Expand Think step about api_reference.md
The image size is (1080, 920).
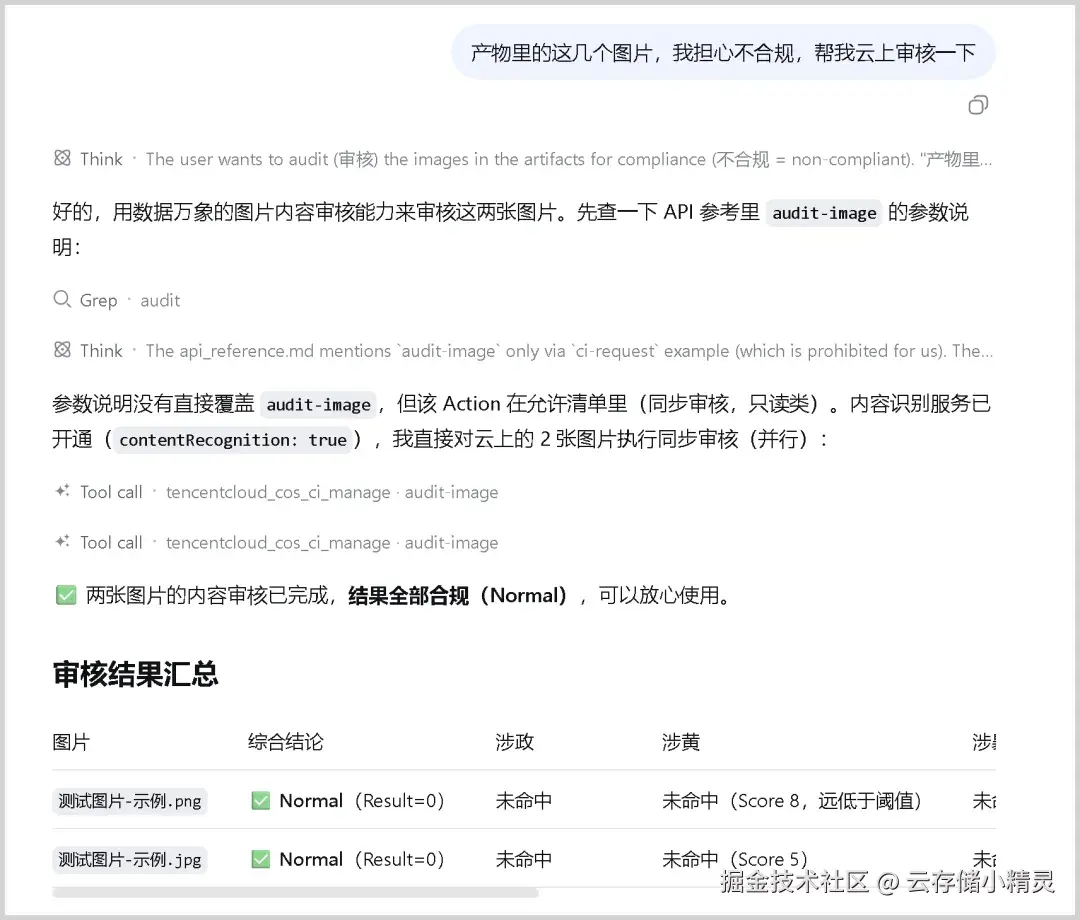[523, 351]
